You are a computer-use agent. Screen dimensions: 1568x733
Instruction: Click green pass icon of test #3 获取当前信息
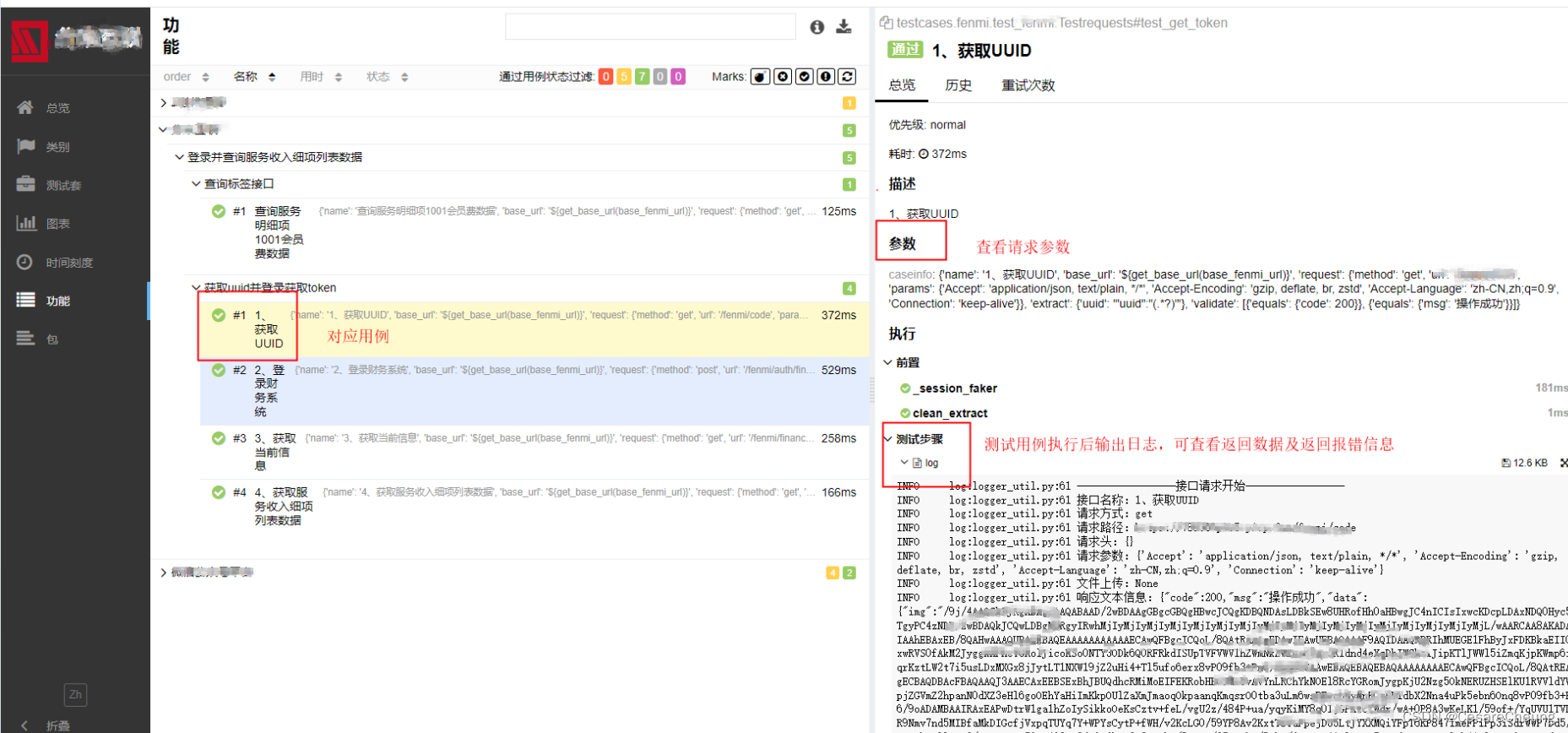pos(219,438)
